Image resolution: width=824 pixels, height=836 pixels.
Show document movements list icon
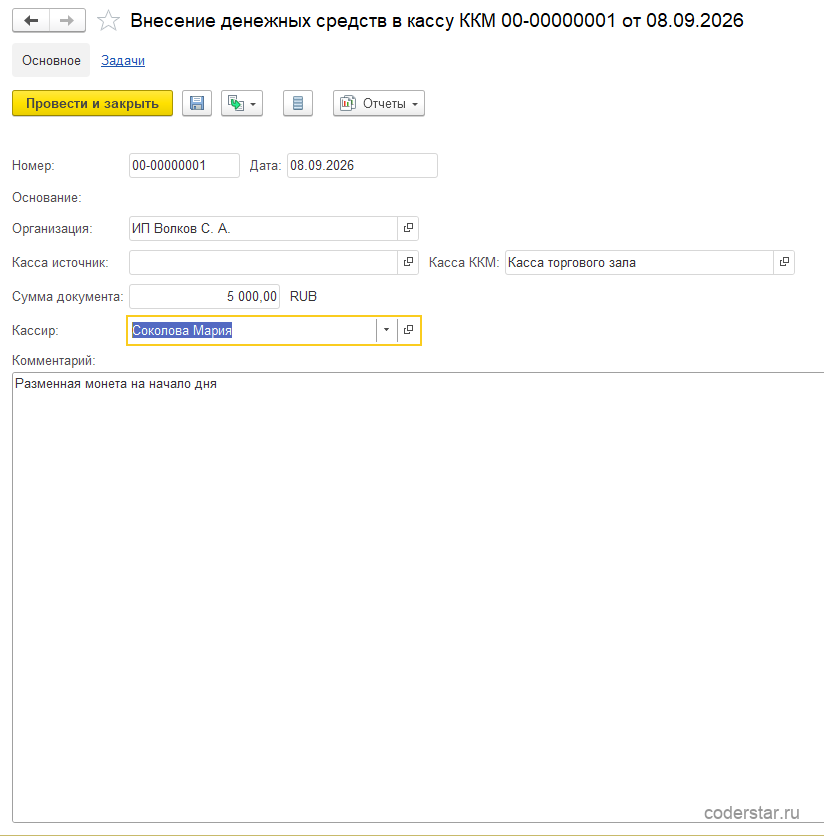tap(298, 103)
